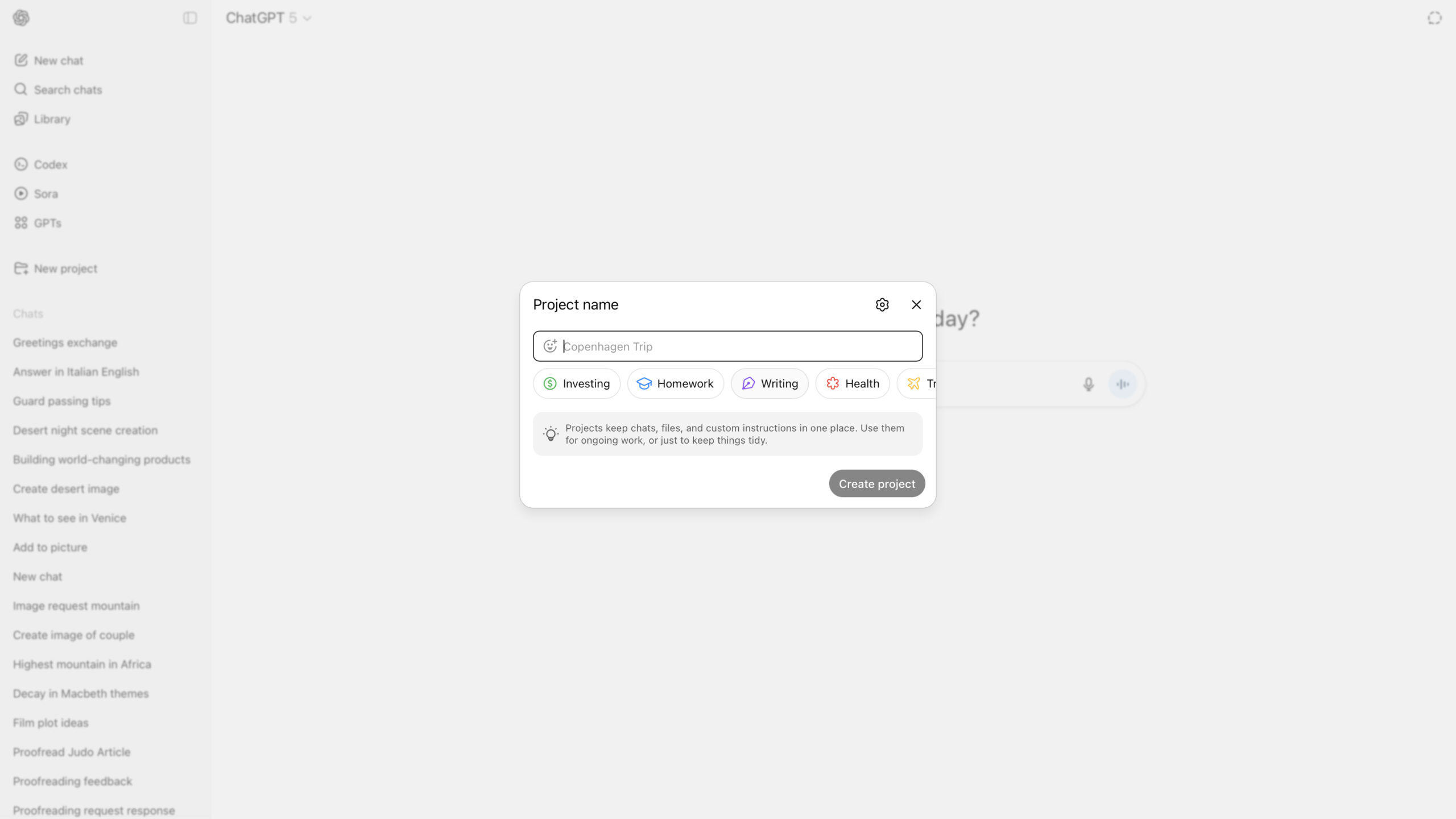This screenshot has height=819, width=1456.
Task: Click the Create project button
Action: click(876, 484)
